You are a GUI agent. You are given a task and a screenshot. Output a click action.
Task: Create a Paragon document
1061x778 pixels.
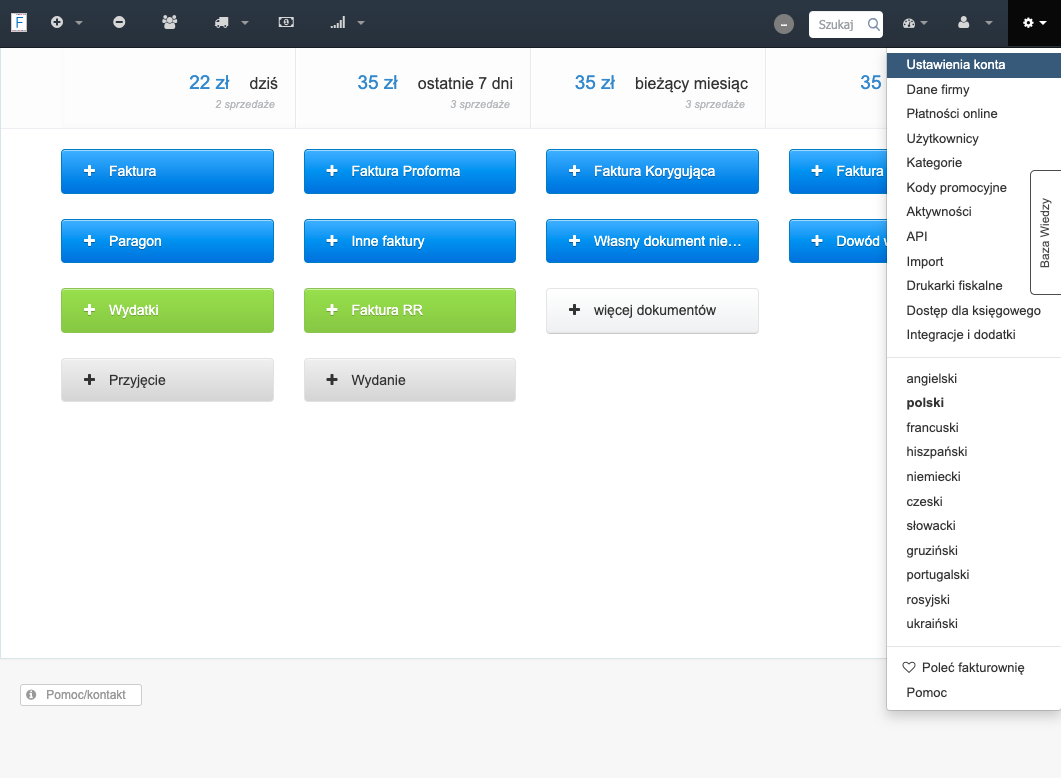click(x=167, y=241)
